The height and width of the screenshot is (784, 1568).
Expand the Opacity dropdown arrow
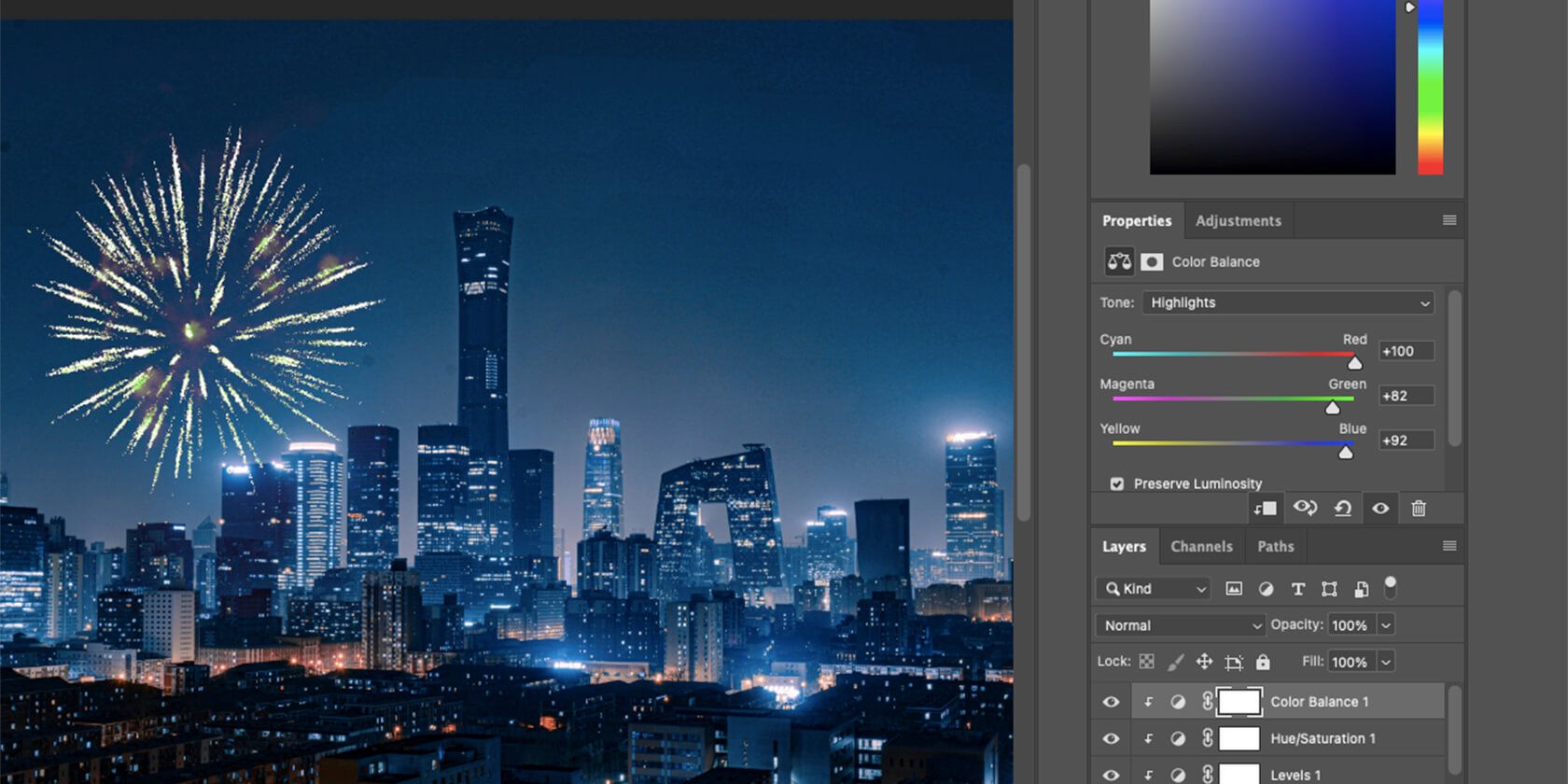1386,625
